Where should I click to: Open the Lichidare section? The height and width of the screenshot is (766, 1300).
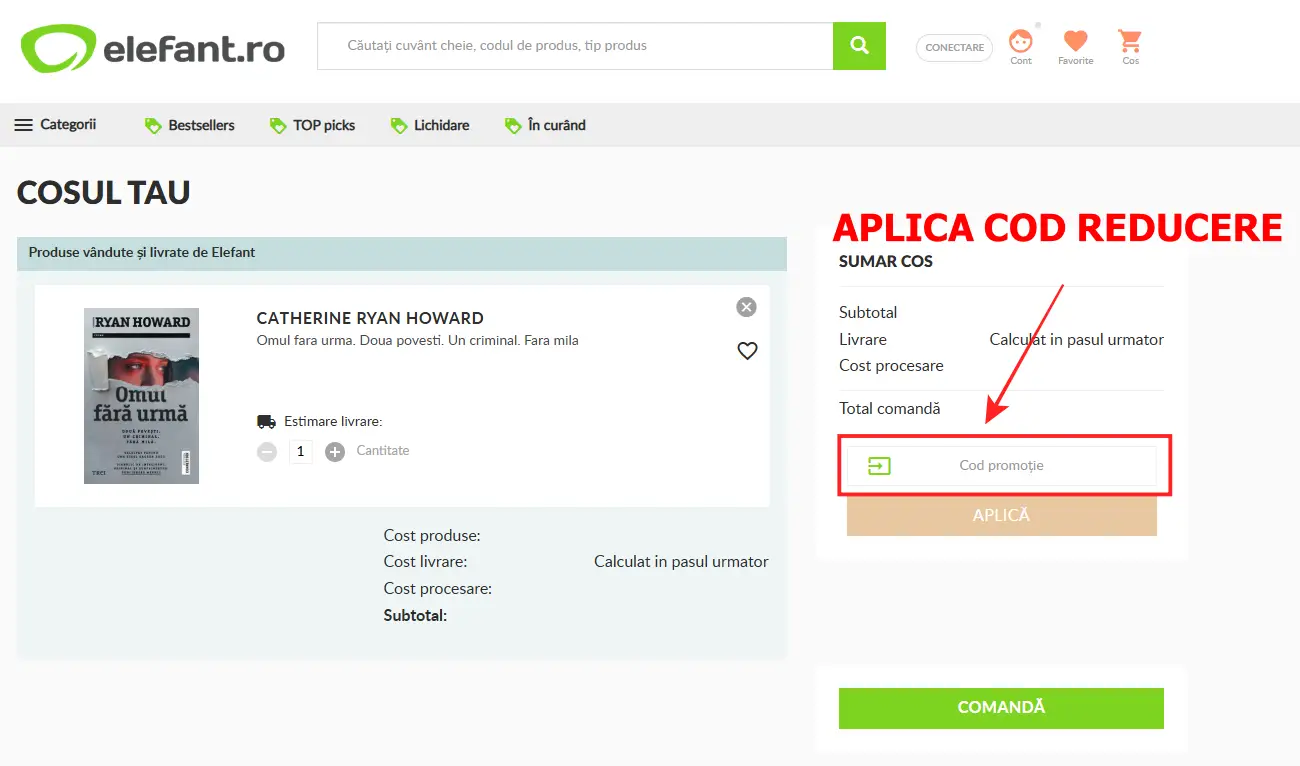(x=430, y=125)
